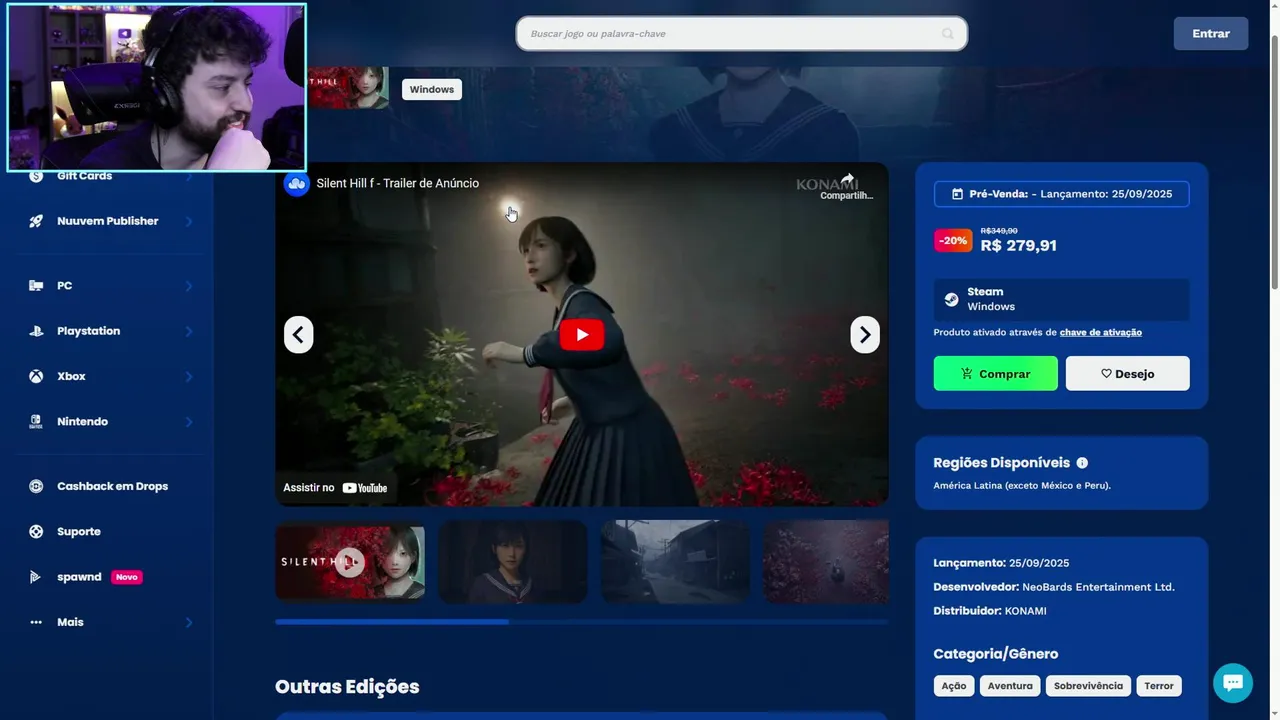Click Assistir no YouTube link
The width and height of the screenshot is (1280, 720).
pyautogui.click(x=335, y=487)
